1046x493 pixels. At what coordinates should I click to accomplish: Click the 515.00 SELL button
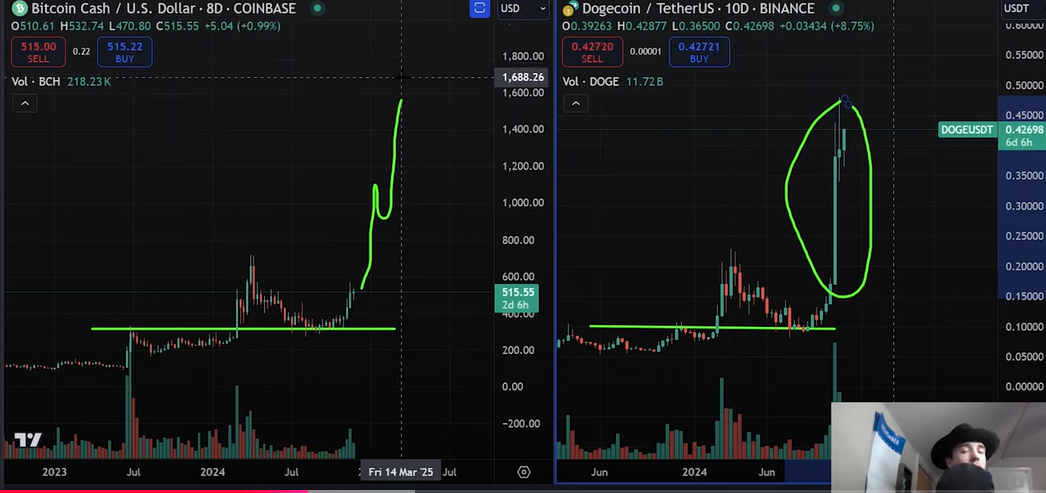point(38,52)
